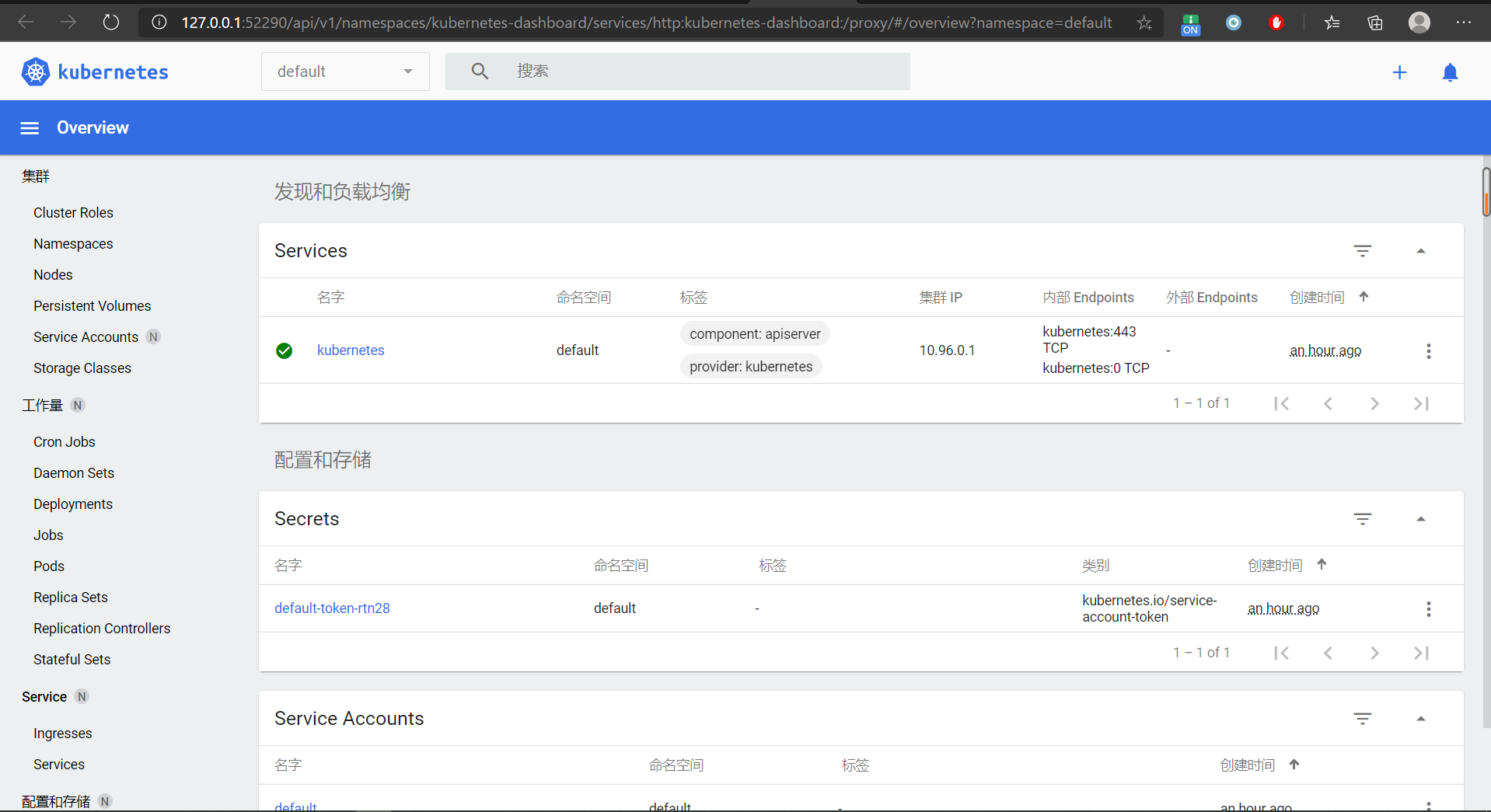Filter the Services card
This screenshot has height=812, width=1491.
[x=1363, y=251]
